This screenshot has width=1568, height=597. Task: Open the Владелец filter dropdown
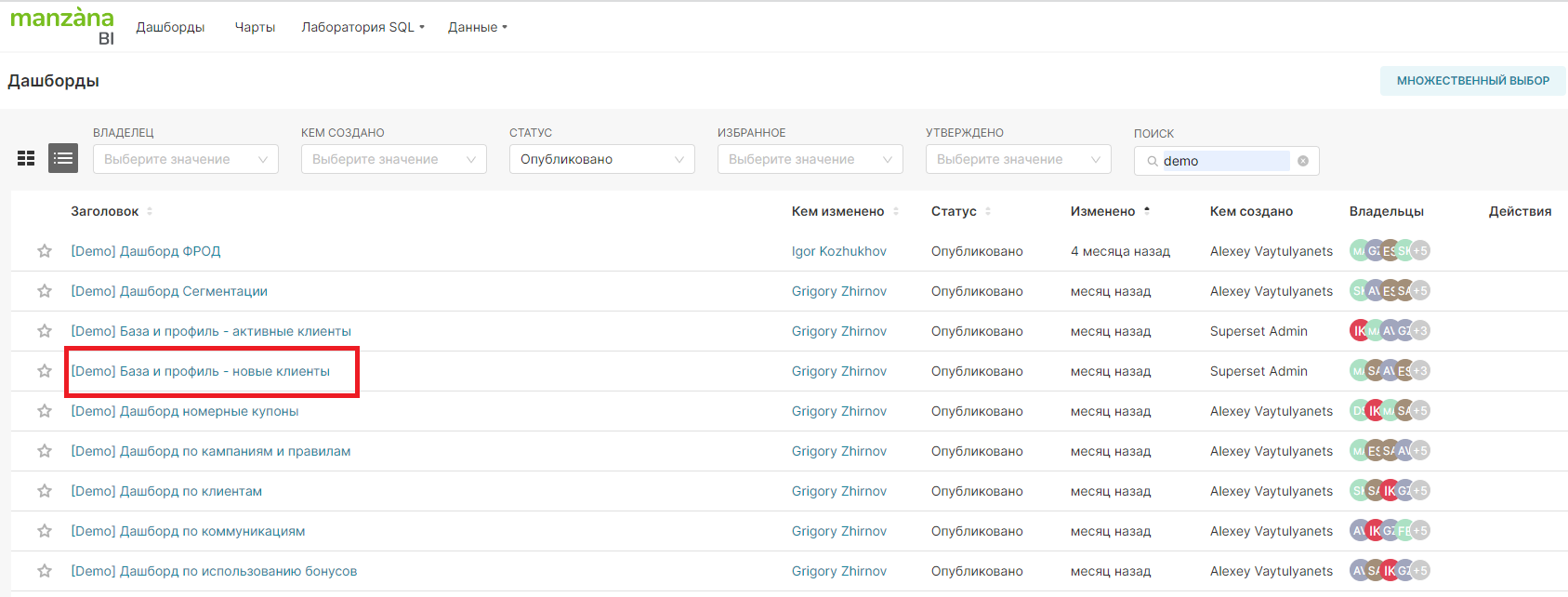click(185, 159)
